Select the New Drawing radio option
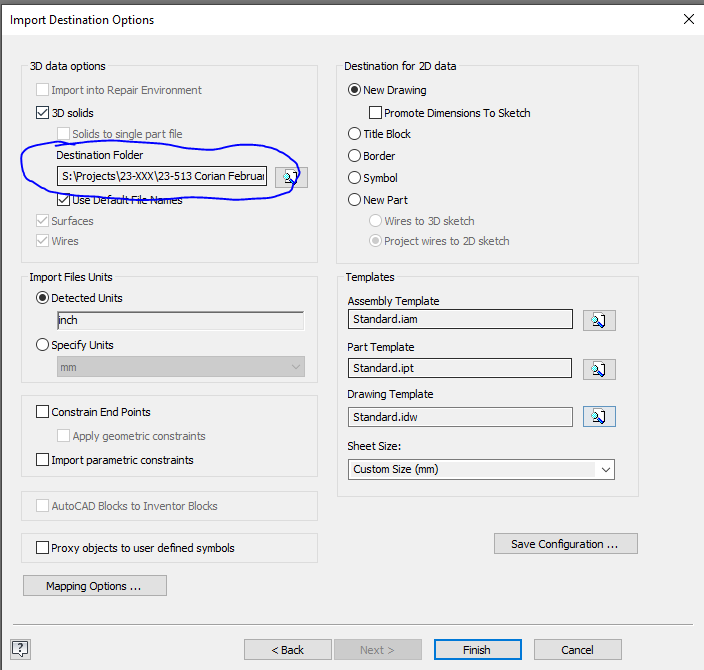Viewport: 704px width, 670px height. 354,90
